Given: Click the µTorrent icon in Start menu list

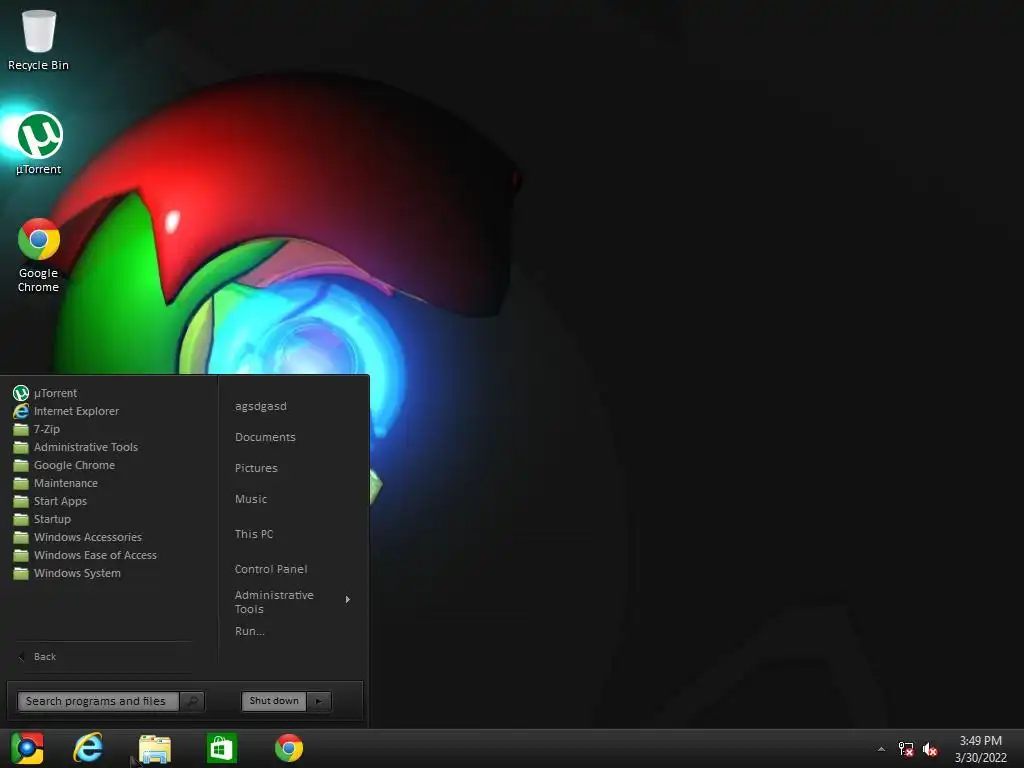Looking at the screenshot, I should 21,393.
